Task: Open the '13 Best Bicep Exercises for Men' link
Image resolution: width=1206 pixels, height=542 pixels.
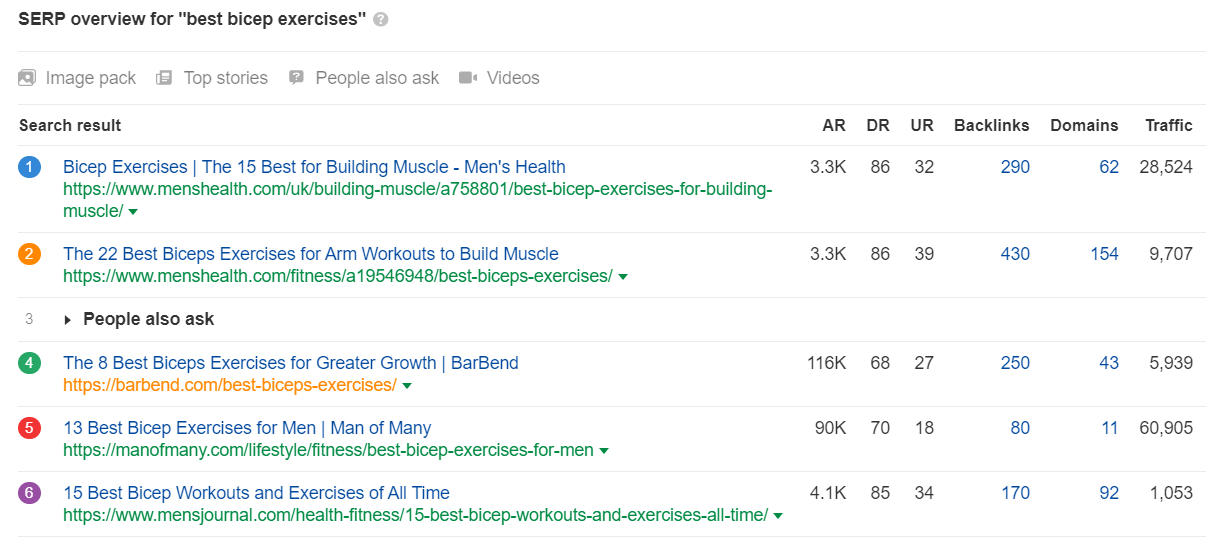Action: [246, 428]
